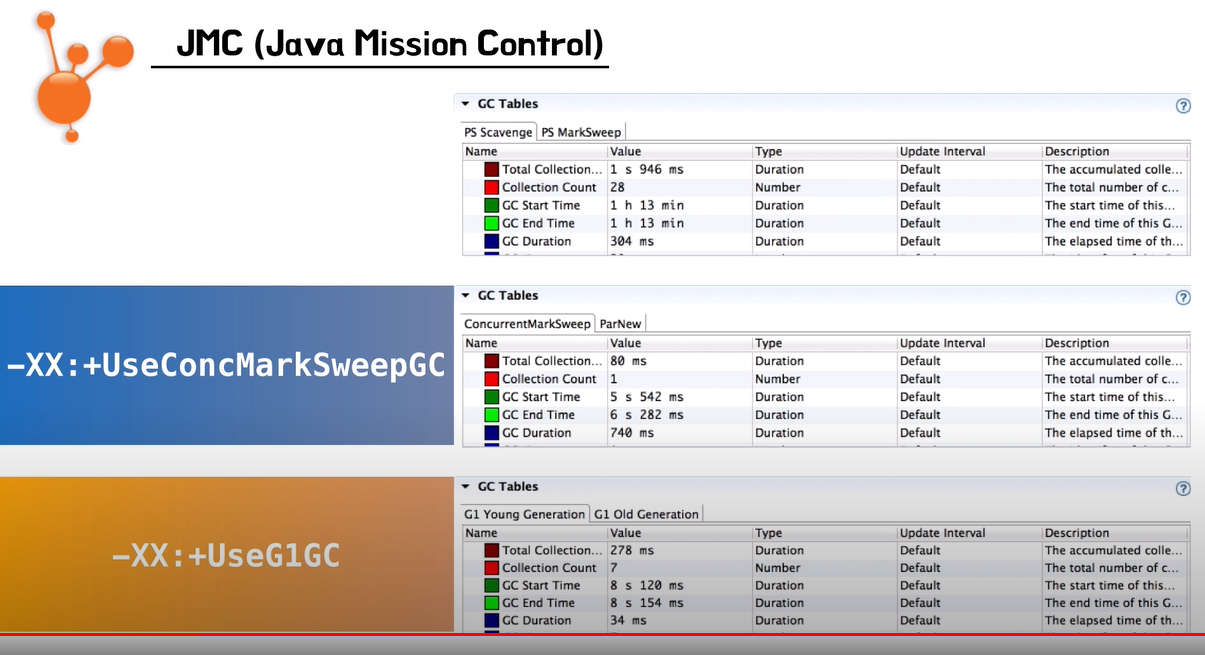Click the dark red swatch beside the 80 ms total collection

pos(491,361)
